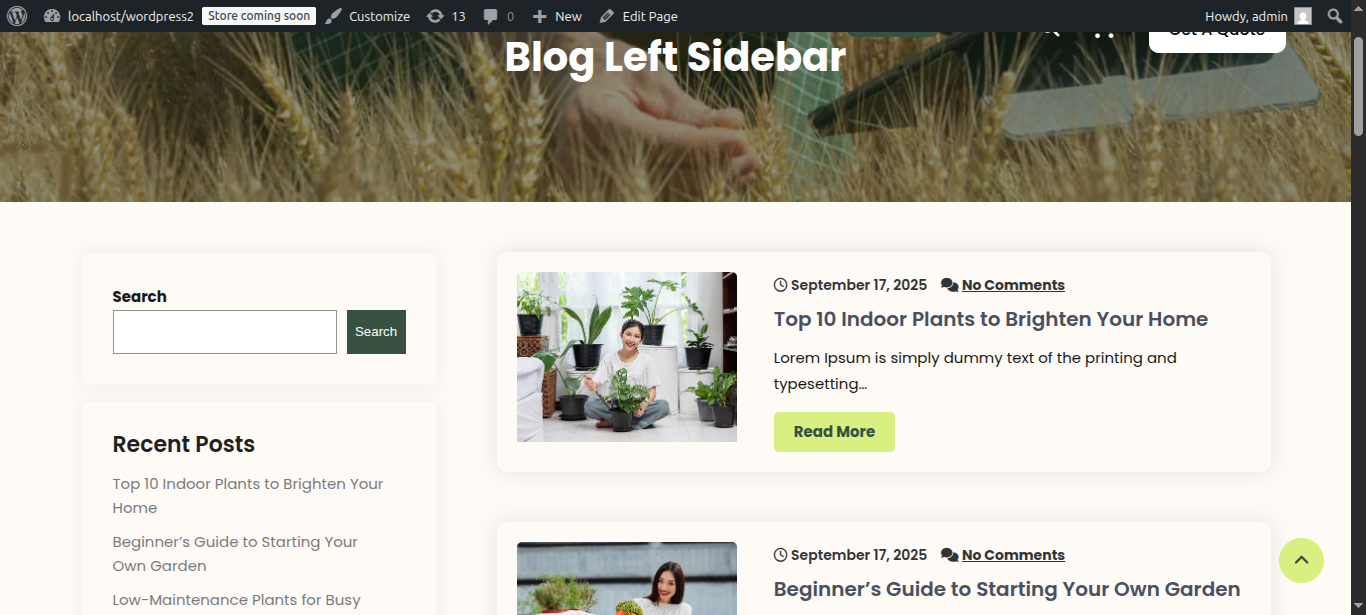Click the scroll-to-top arrow button

[x=1301, y=560]
